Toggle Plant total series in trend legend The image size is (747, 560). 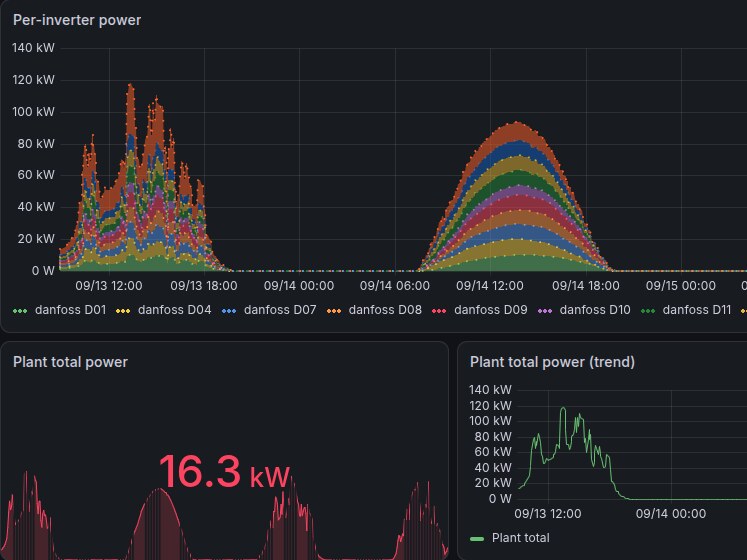(x=521, y=538)
